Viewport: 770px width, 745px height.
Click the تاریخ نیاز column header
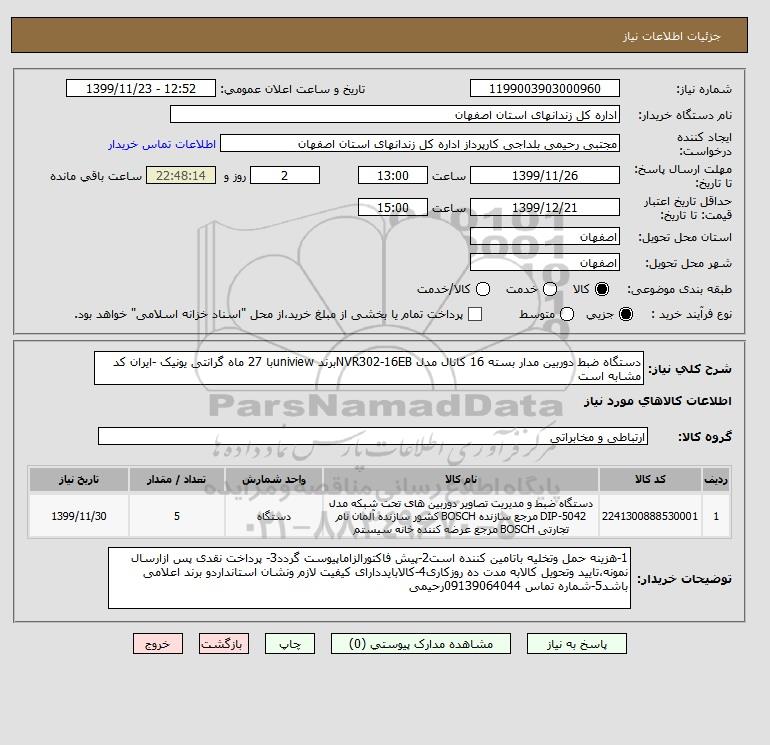pyautogui.click(x=79, y=479)
